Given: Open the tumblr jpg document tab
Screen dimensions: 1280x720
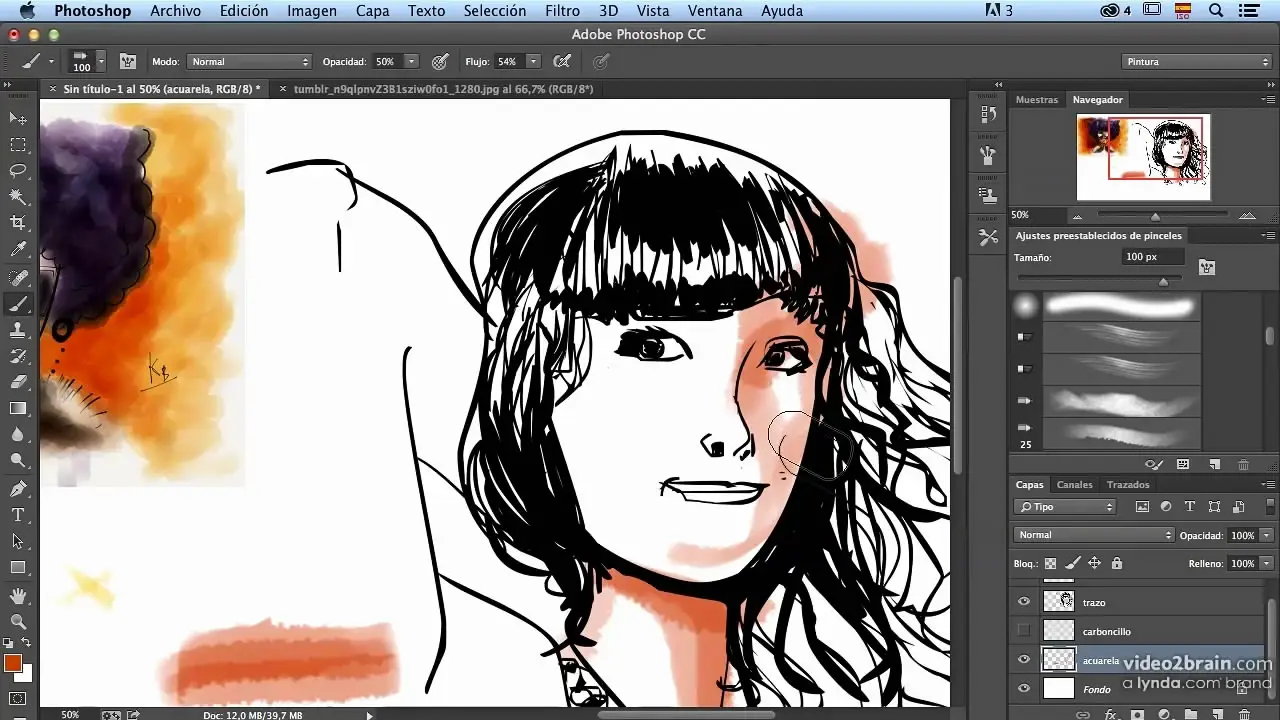Looking at the screenshot, I should pyautogui.click(x=443, y=89).
